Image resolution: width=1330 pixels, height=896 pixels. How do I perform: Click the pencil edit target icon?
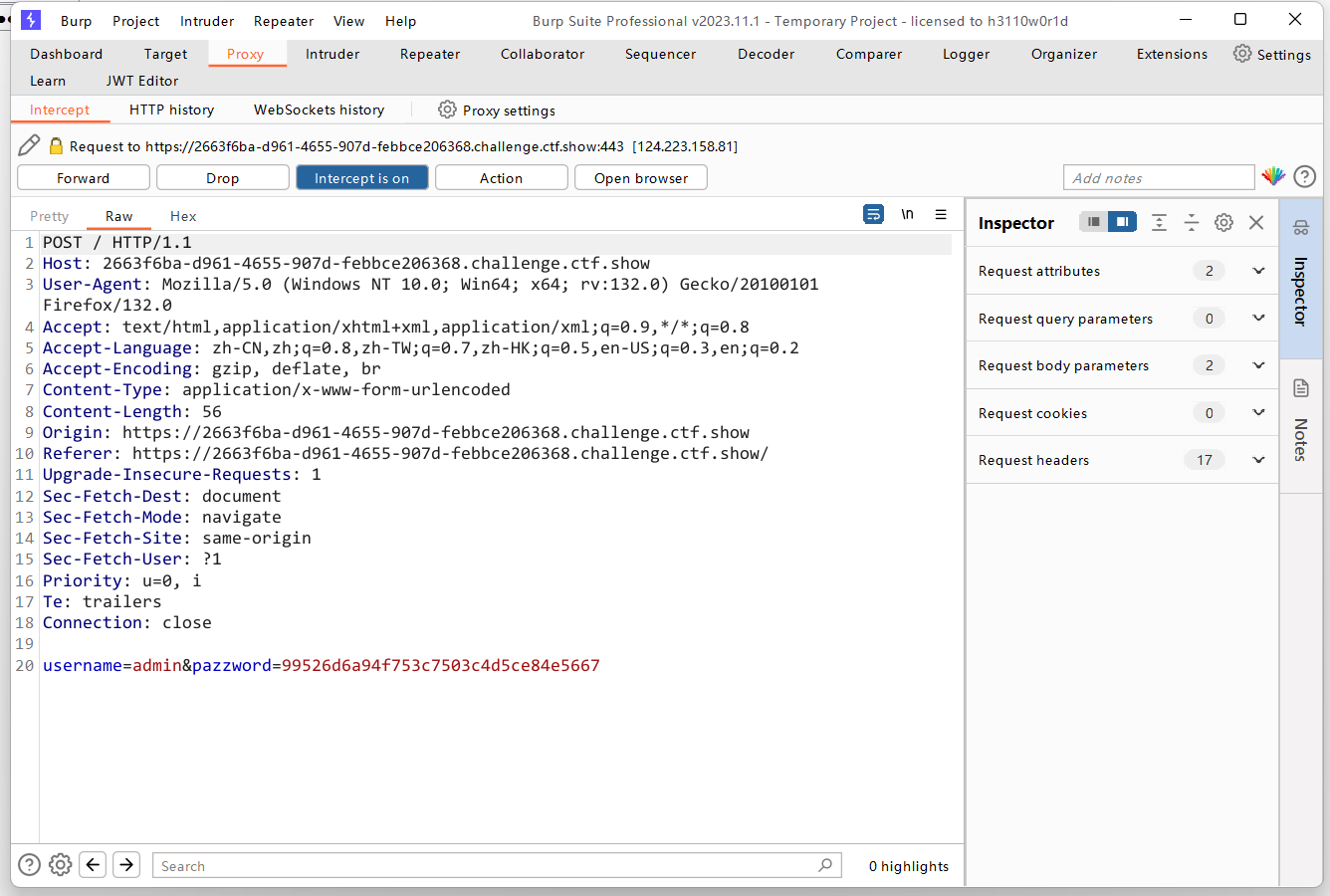click(29, 145)
